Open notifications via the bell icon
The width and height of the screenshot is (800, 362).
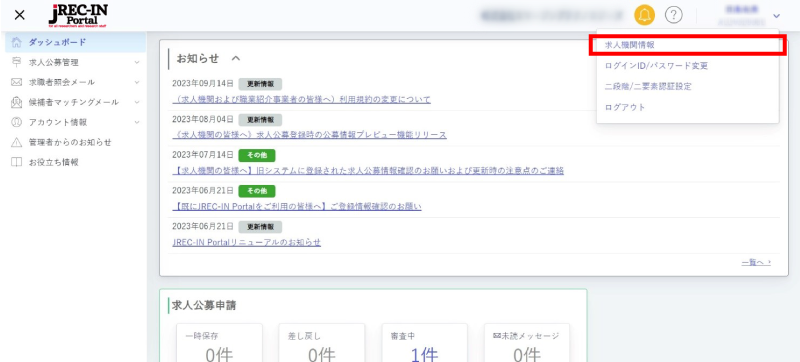pyautogui.click(x=644, y=15)
